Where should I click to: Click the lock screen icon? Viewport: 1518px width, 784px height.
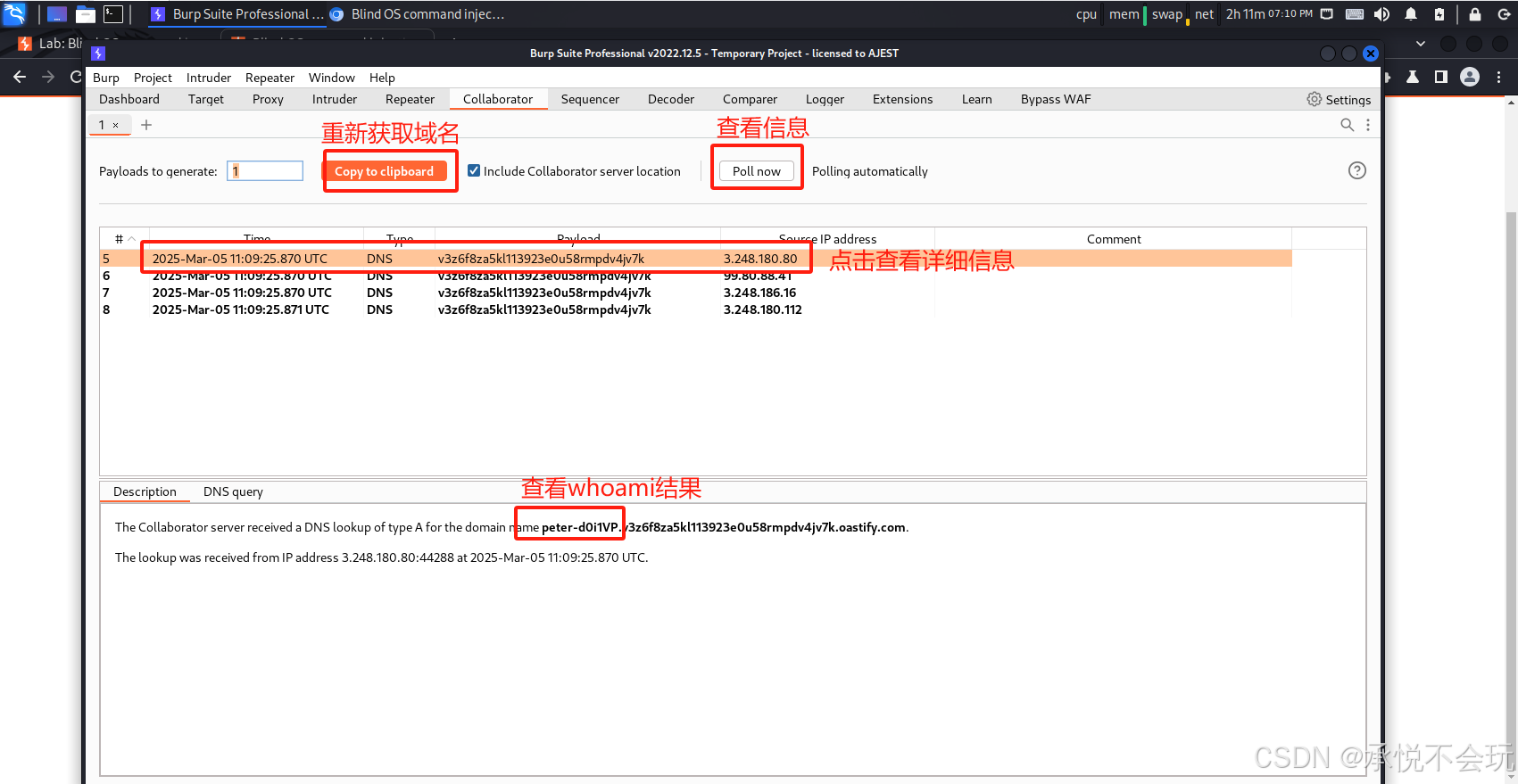[1475, 14]
